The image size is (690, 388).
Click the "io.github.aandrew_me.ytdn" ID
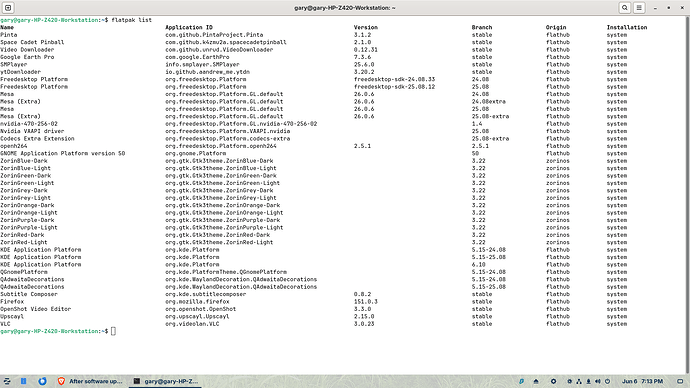coord(207,72)
